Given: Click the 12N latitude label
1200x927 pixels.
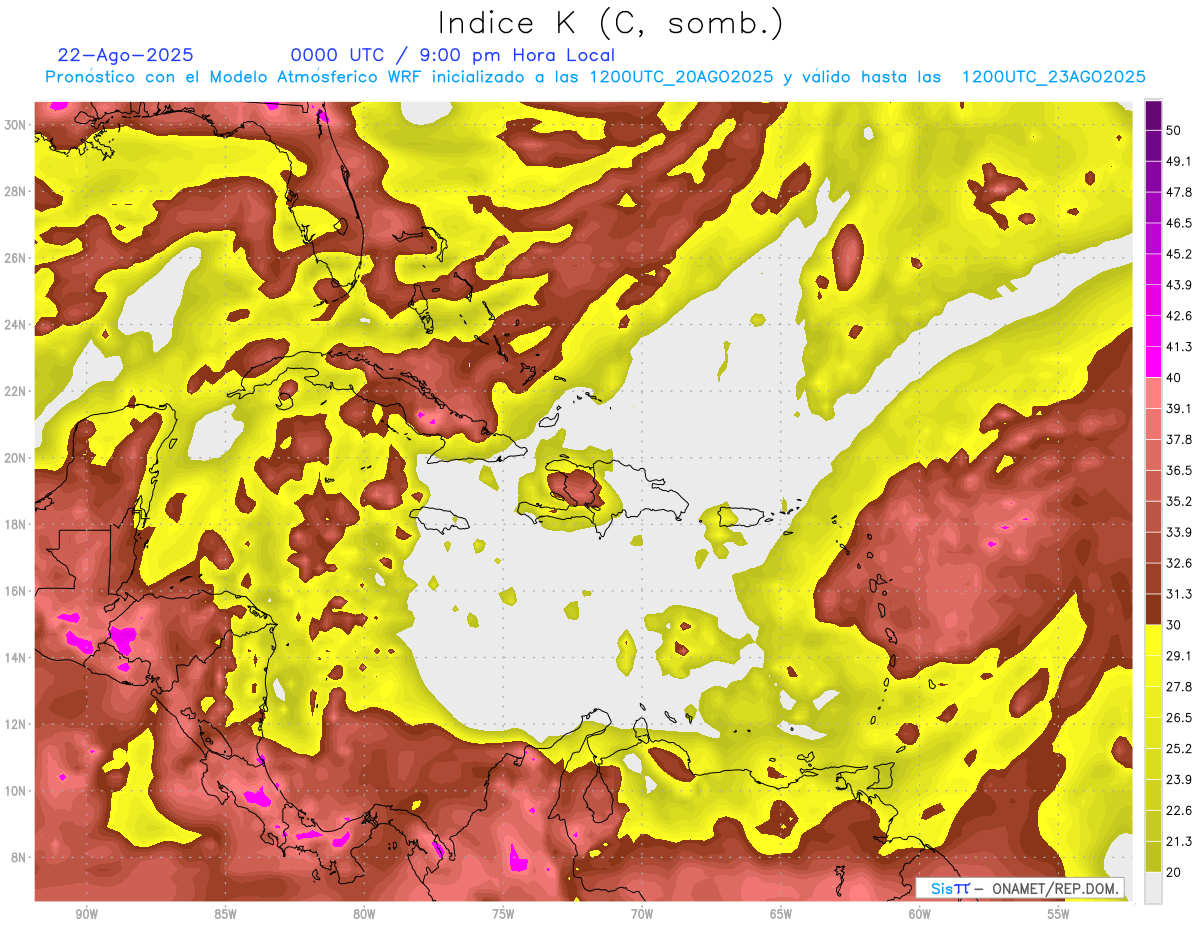Looking at the screenshot, I should pyautogui.click(x=16, y=724).
